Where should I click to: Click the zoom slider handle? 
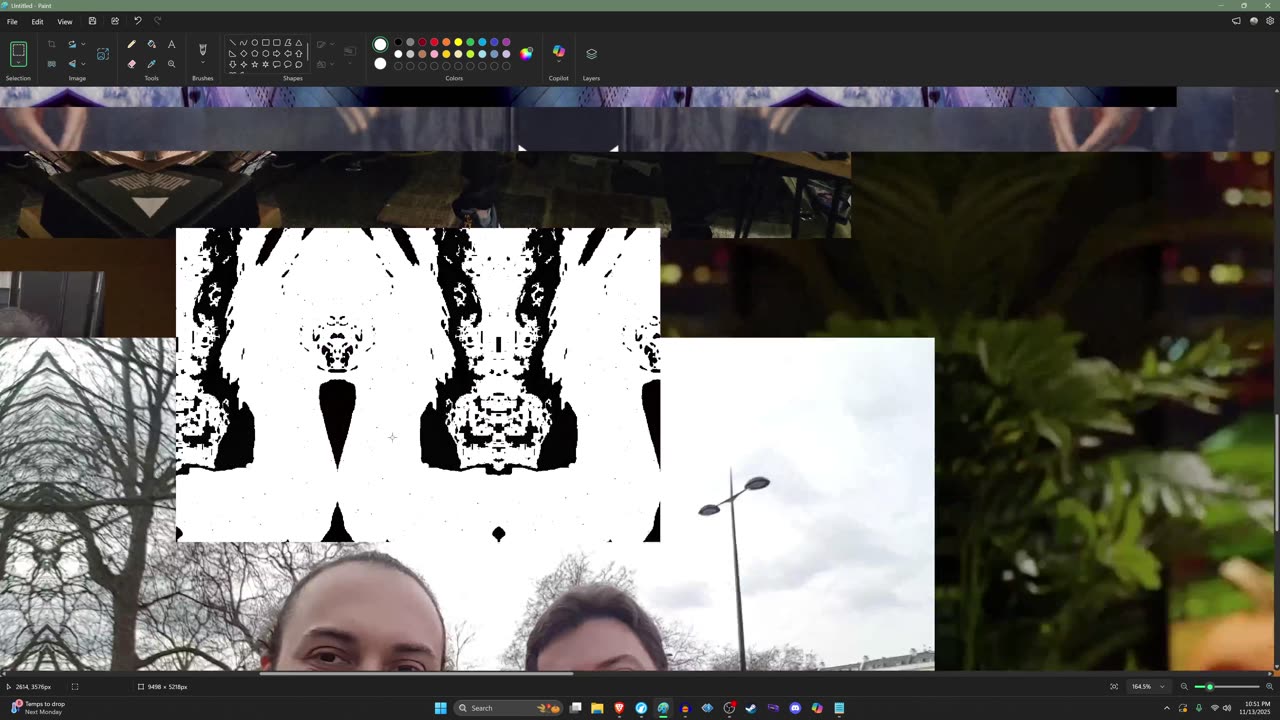click(1210, 687)
